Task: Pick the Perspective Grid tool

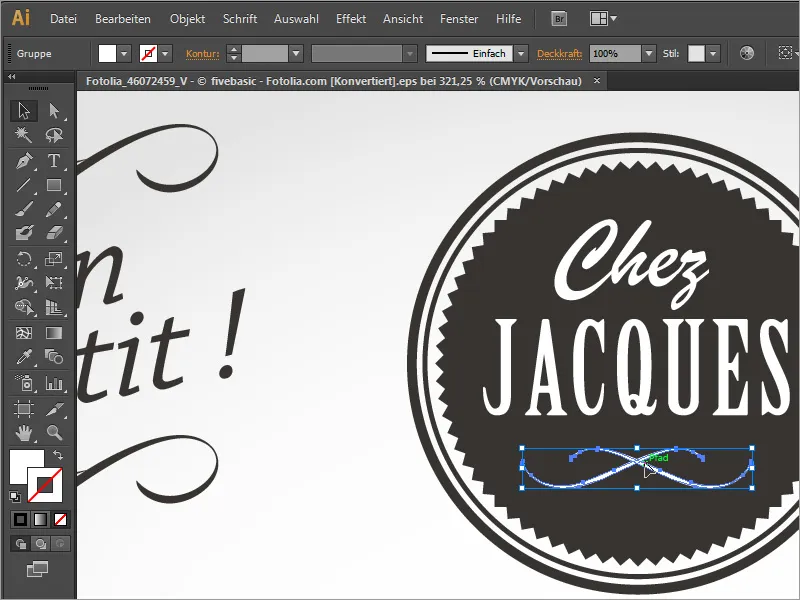Action: (x=54, y=307)
